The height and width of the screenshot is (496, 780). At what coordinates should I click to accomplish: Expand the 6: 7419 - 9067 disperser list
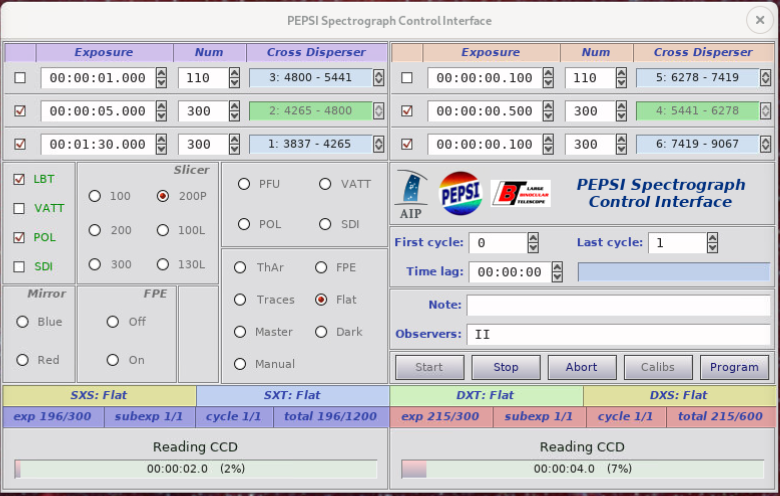[x=765, y=144]
